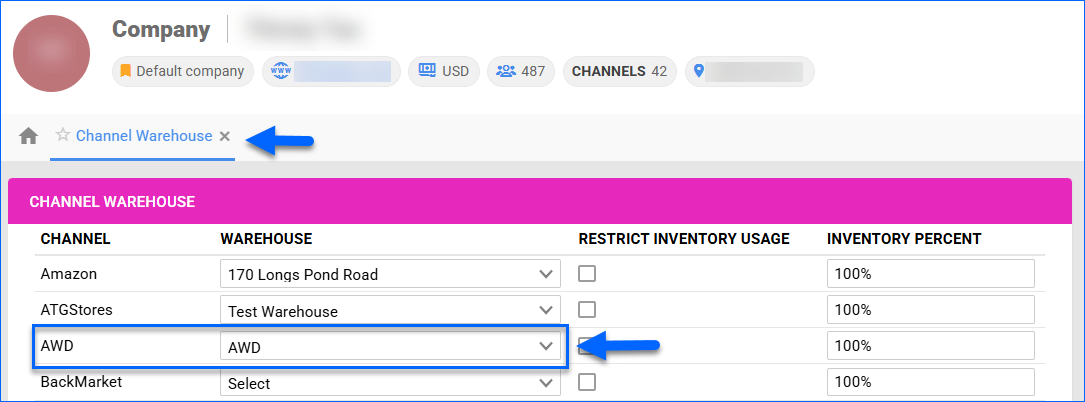This screenshot has height=402, width=1085.
Task: Edit the Amazon inventory percent field
Action: (930, 274)
